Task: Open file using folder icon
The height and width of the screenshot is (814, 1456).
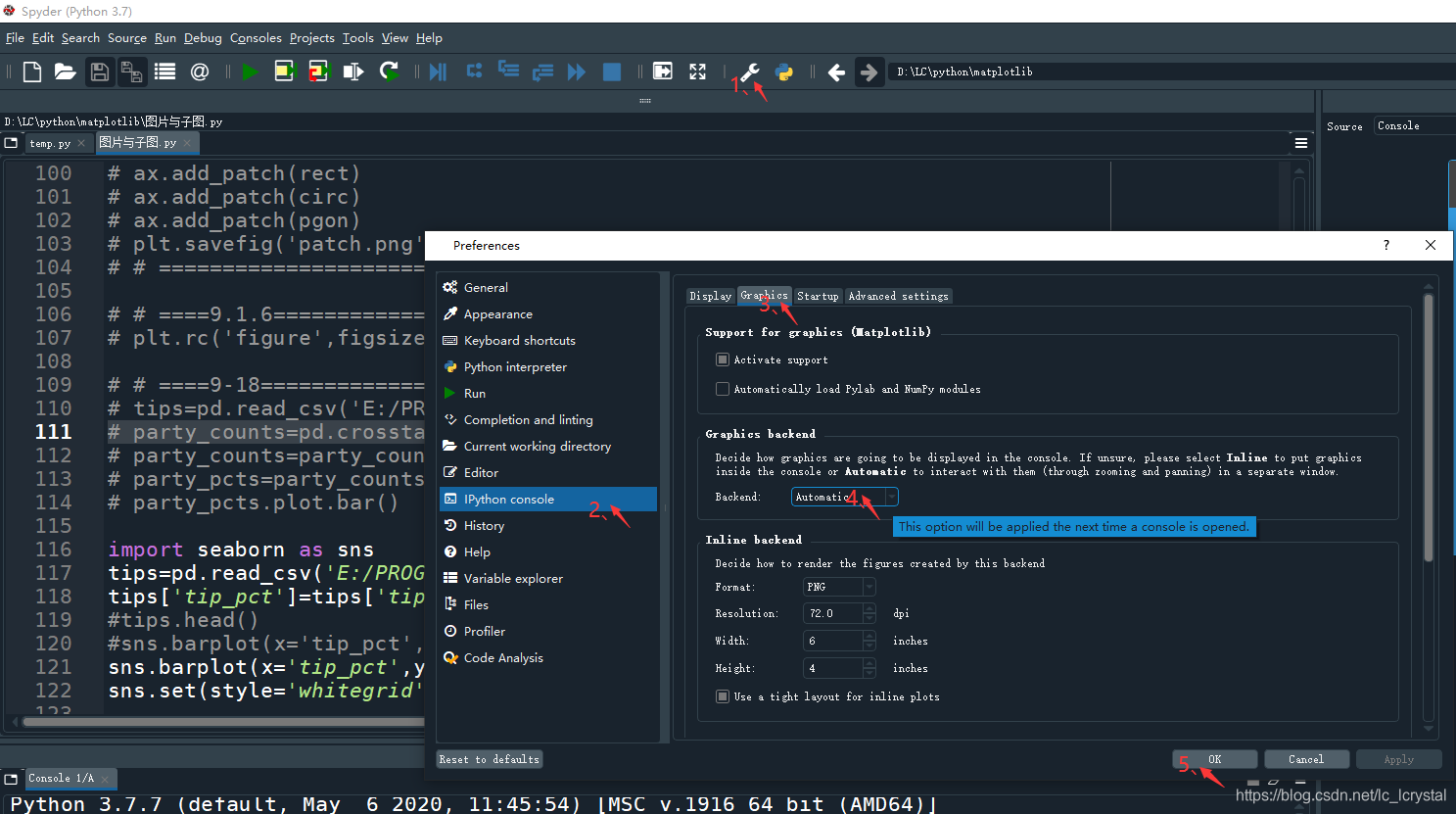Action: (x=65, y=72)
